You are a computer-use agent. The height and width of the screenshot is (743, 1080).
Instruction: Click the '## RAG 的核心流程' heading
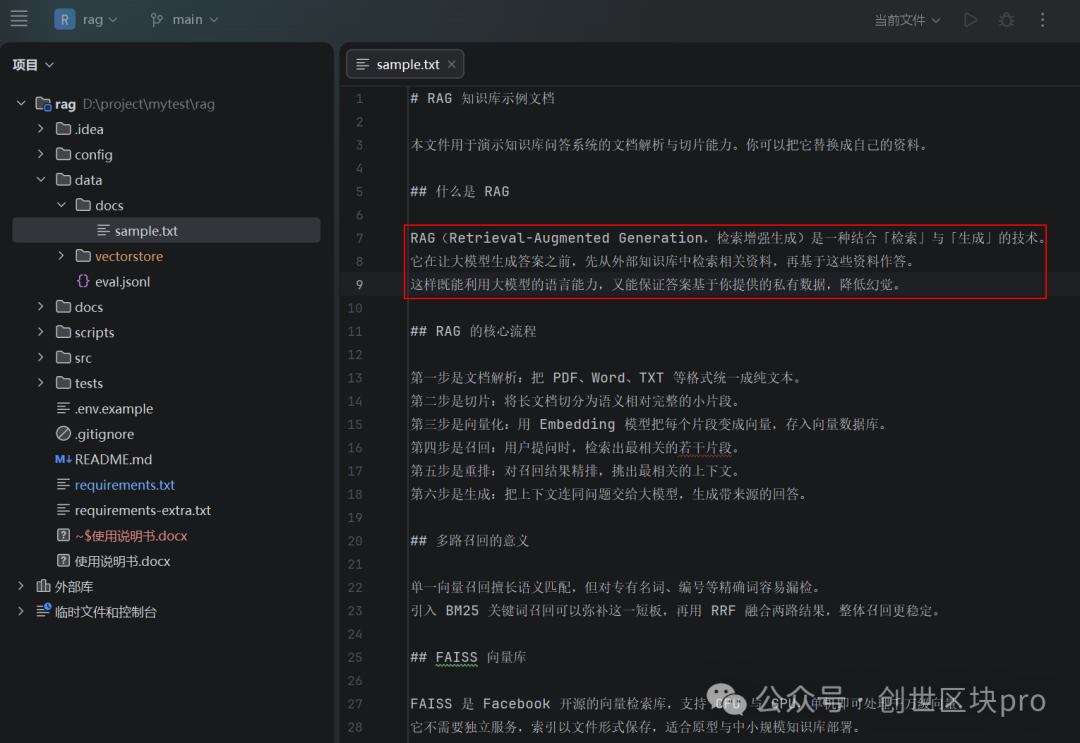pos(473,331)
